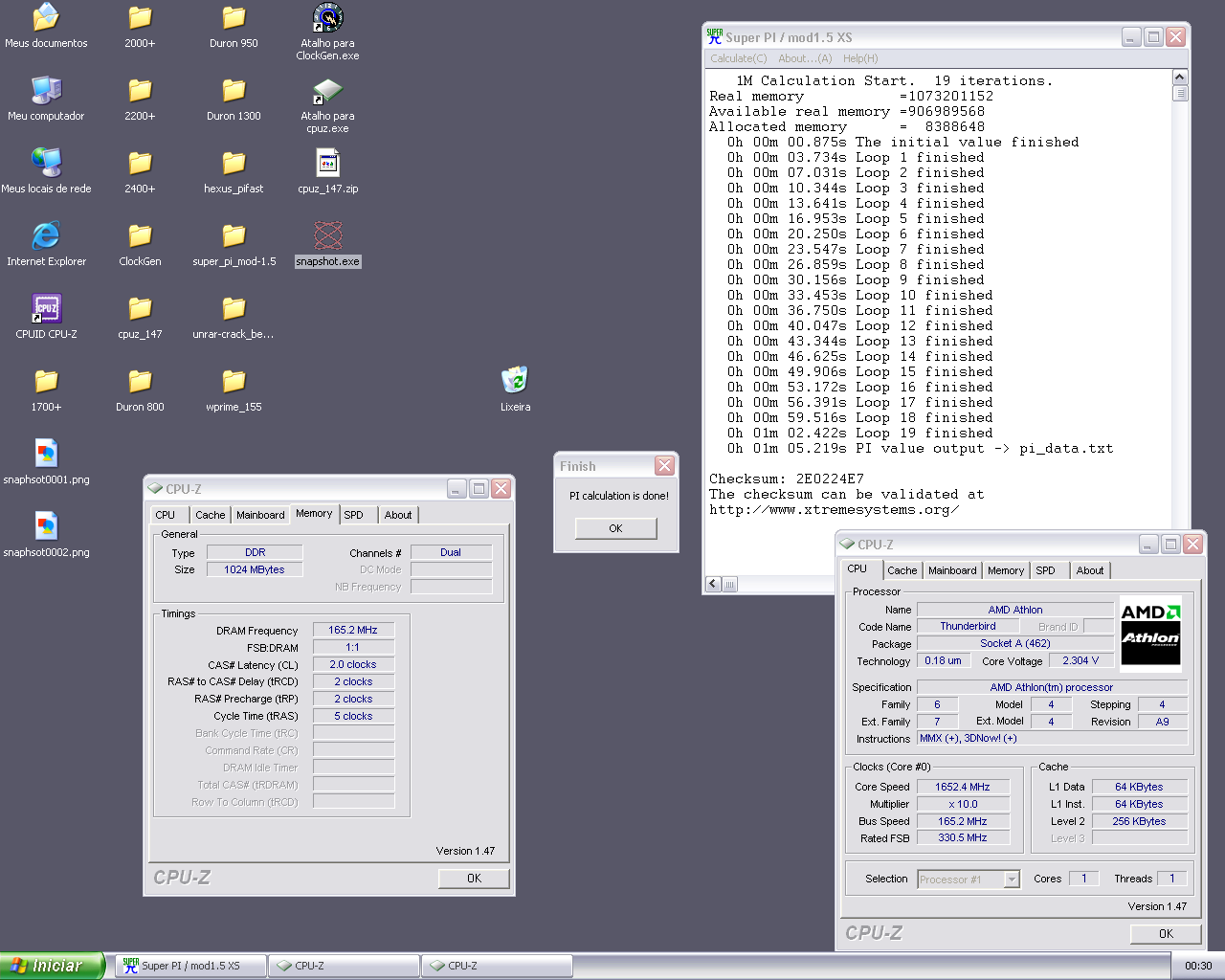This screenshot has width=1225, height=980.
Task: Select the hexus_pifast folder
Action: pos(234,171)
